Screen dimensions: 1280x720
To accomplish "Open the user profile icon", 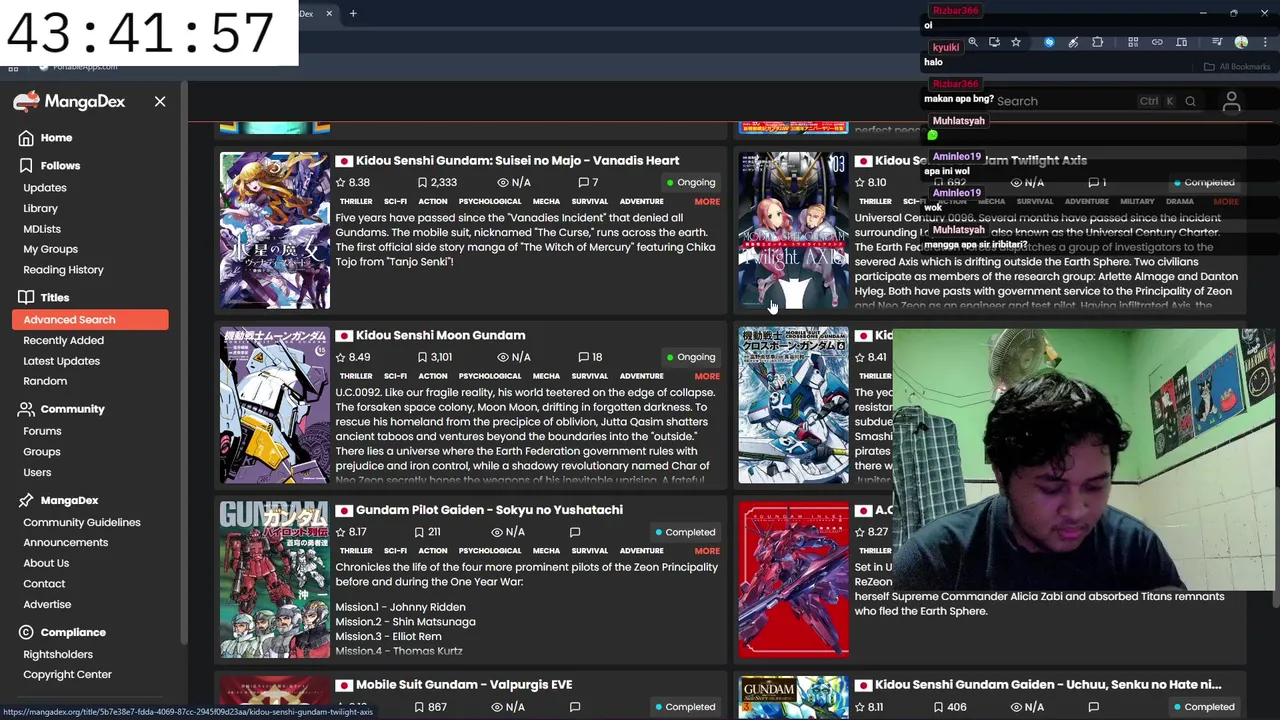I will tap(1232, 101).
